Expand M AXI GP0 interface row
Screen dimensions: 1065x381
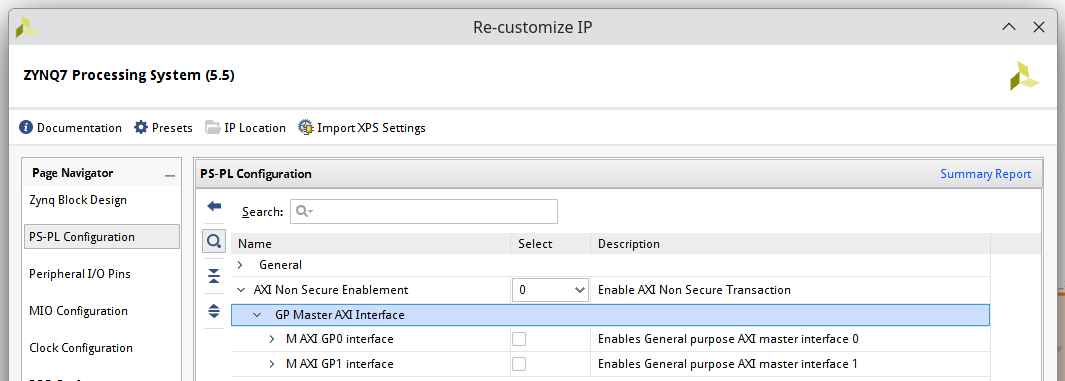pyautogui.click(x=272, y=339)
